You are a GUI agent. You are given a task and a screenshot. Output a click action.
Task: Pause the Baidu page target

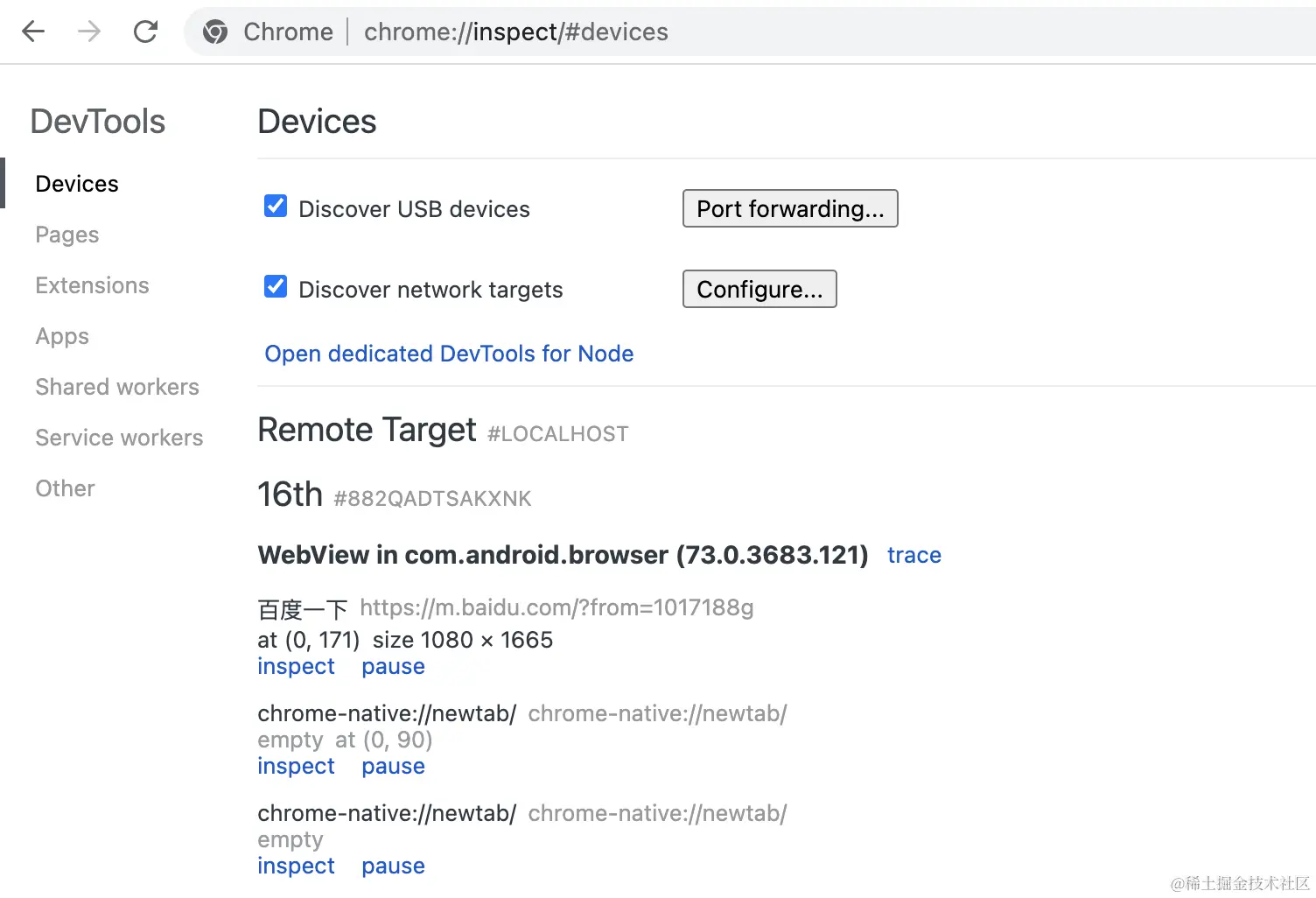(393, 667)
